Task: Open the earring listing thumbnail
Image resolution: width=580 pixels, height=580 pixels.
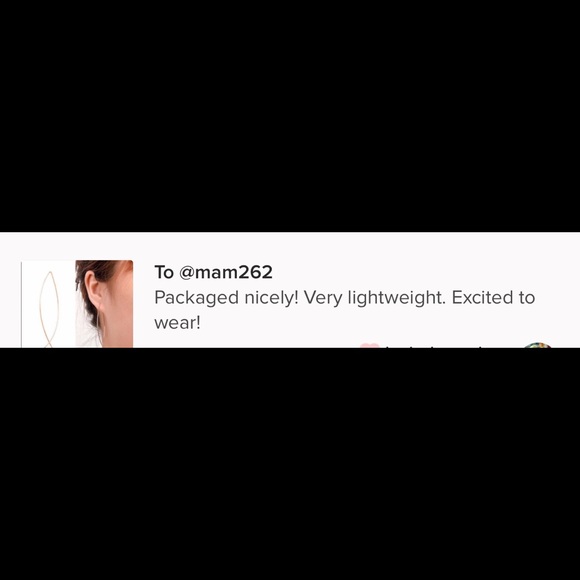Action: (77, 304)
